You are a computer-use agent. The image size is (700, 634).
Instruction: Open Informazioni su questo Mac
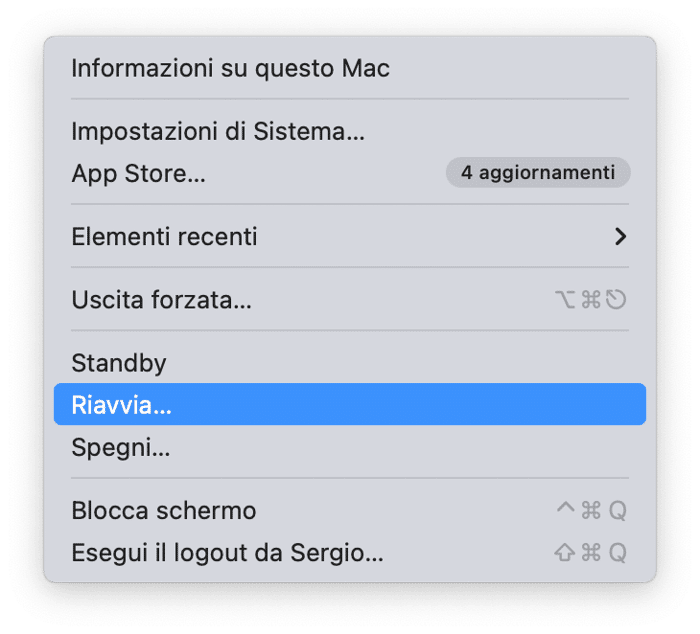(x=230, y=69)
